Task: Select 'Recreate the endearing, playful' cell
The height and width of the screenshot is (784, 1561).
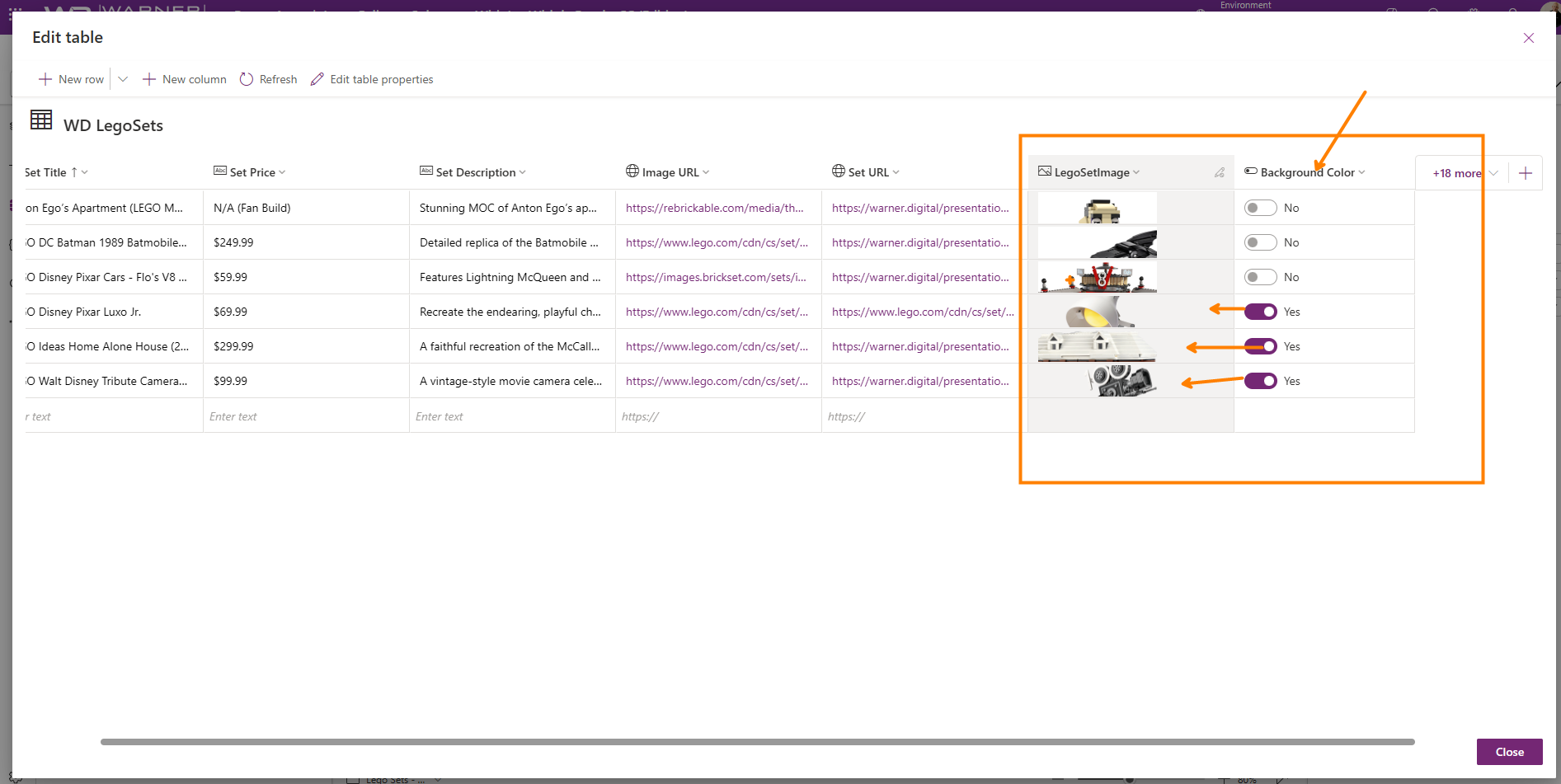Action: [512, 312]
